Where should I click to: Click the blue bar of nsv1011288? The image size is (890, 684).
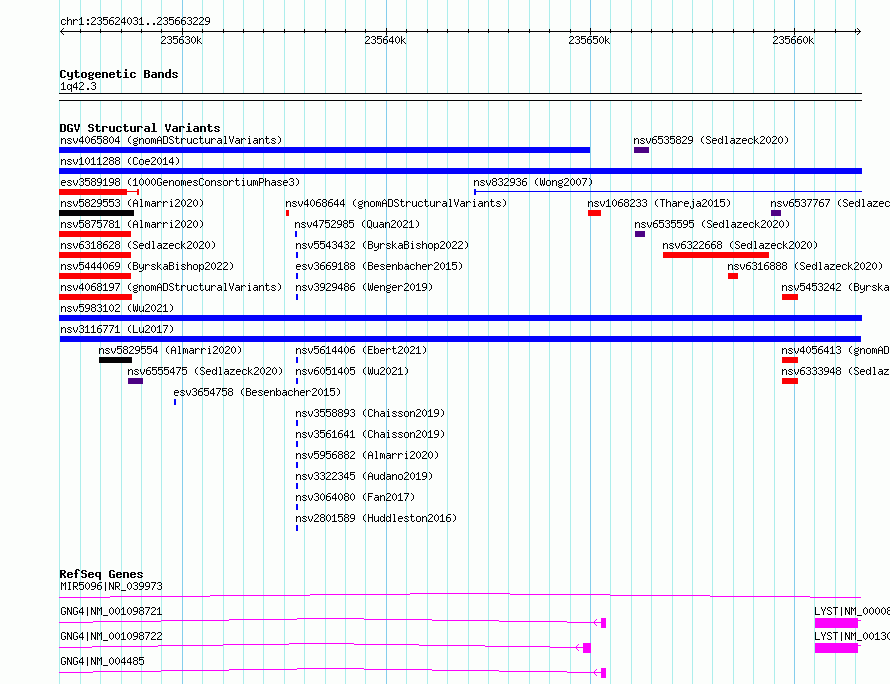pos(460,171)
